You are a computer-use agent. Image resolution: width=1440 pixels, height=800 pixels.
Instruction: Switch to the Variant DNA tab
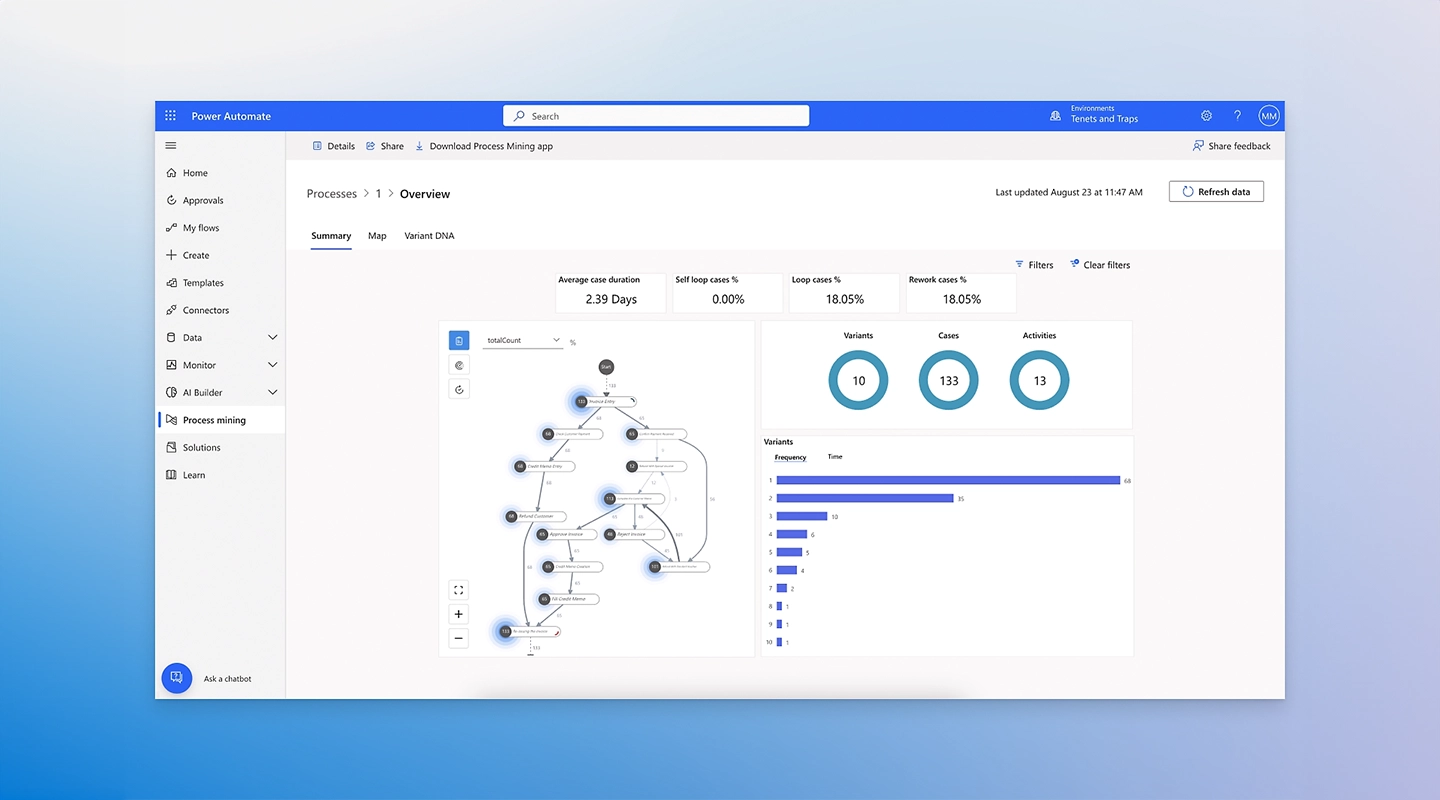click(x=429, y=236)
